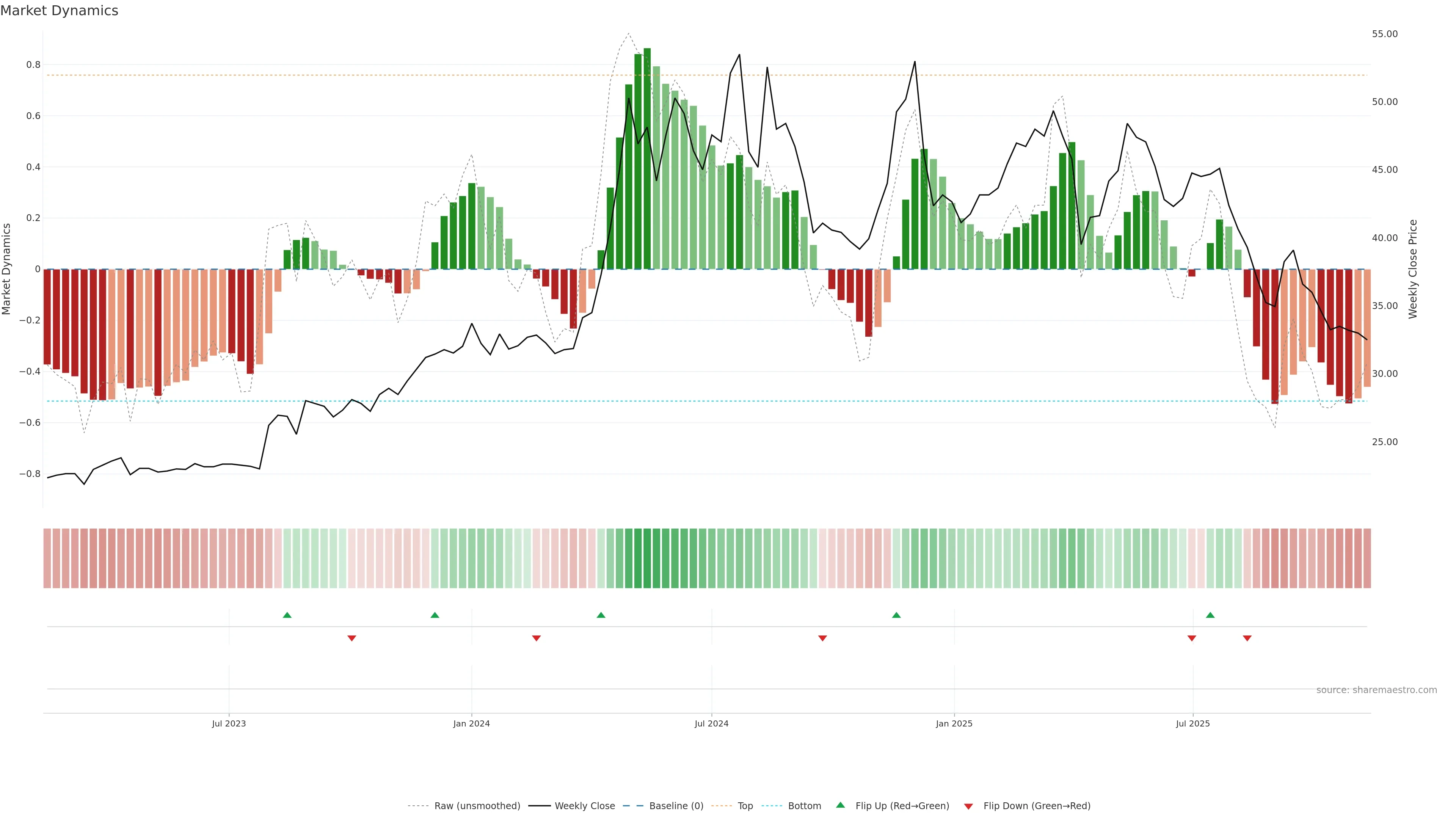Screen dimensions: 1456x819
Task: Click the last red flip-down triangle marker
Action: 1247,638
